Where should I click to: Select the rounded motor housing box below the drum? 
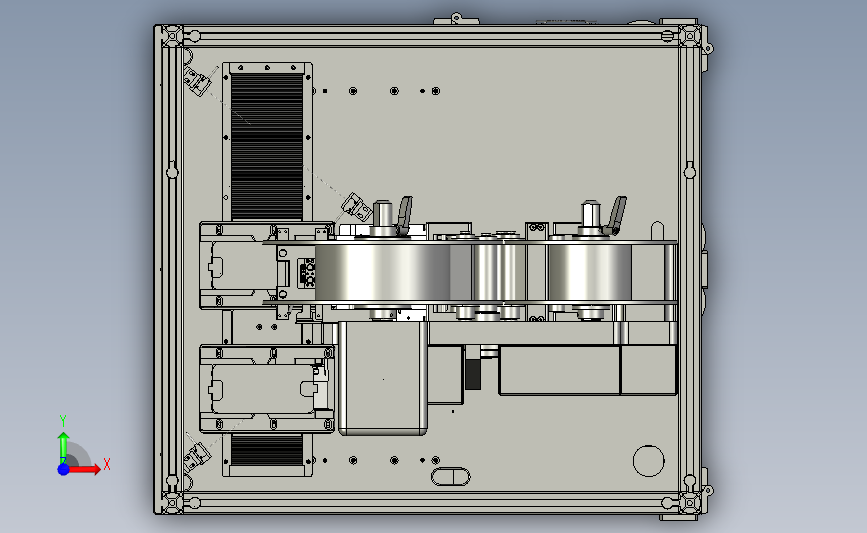click(383, 378)
